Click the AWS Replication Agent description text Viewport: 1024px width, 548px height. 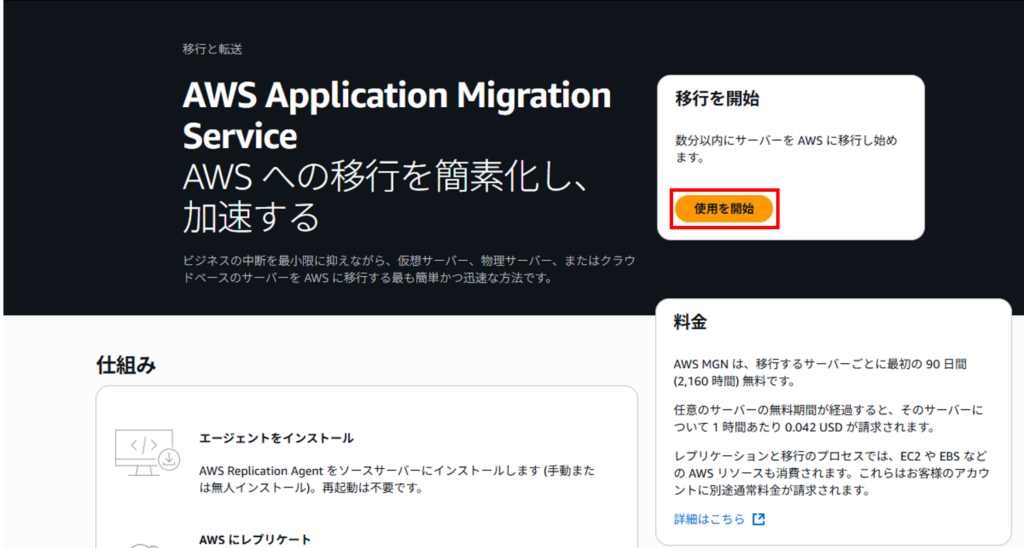[397, 479]
